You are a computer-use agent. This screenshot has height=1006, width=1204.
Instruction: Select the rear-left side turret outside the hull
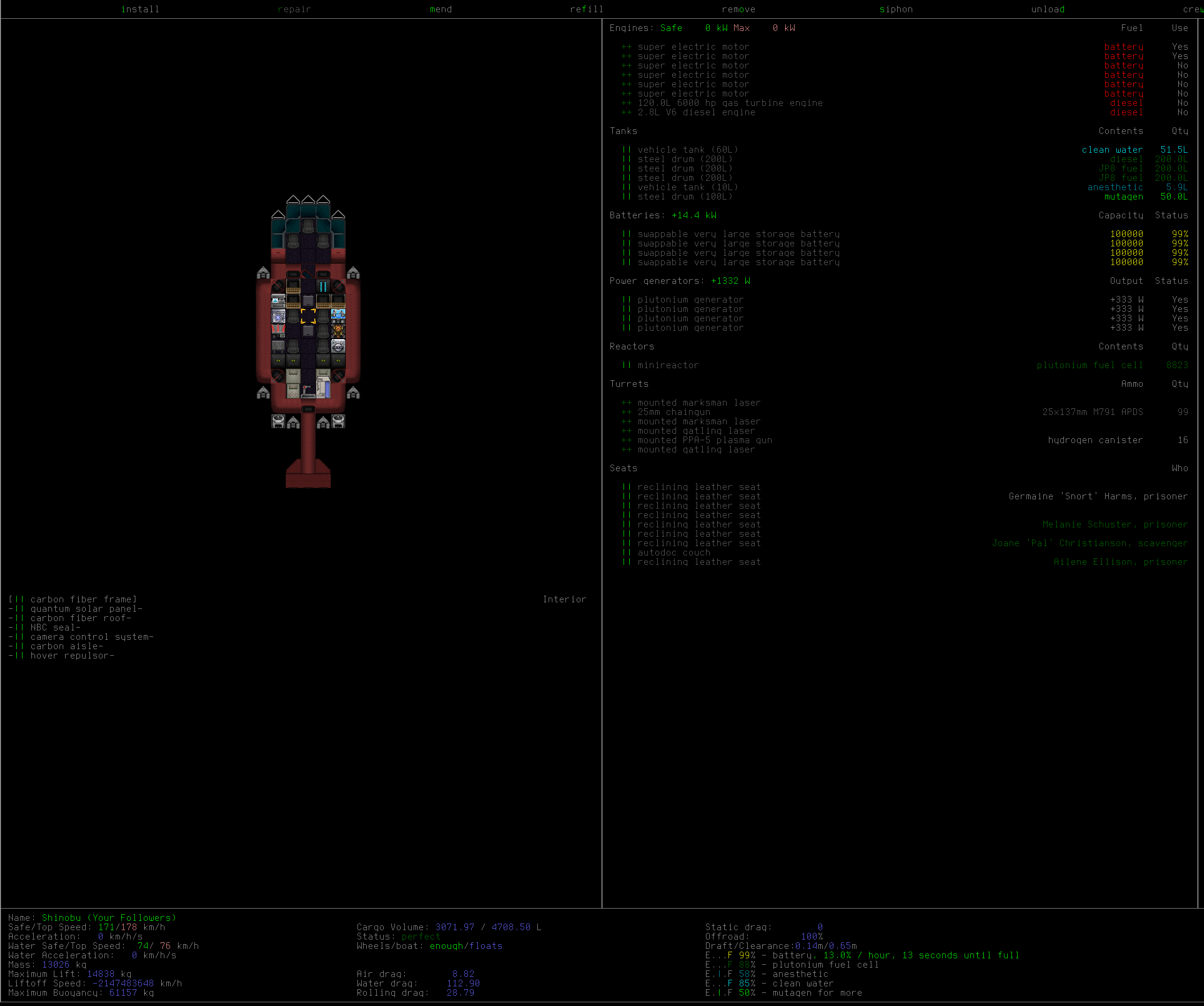click(x=263, y=392)
